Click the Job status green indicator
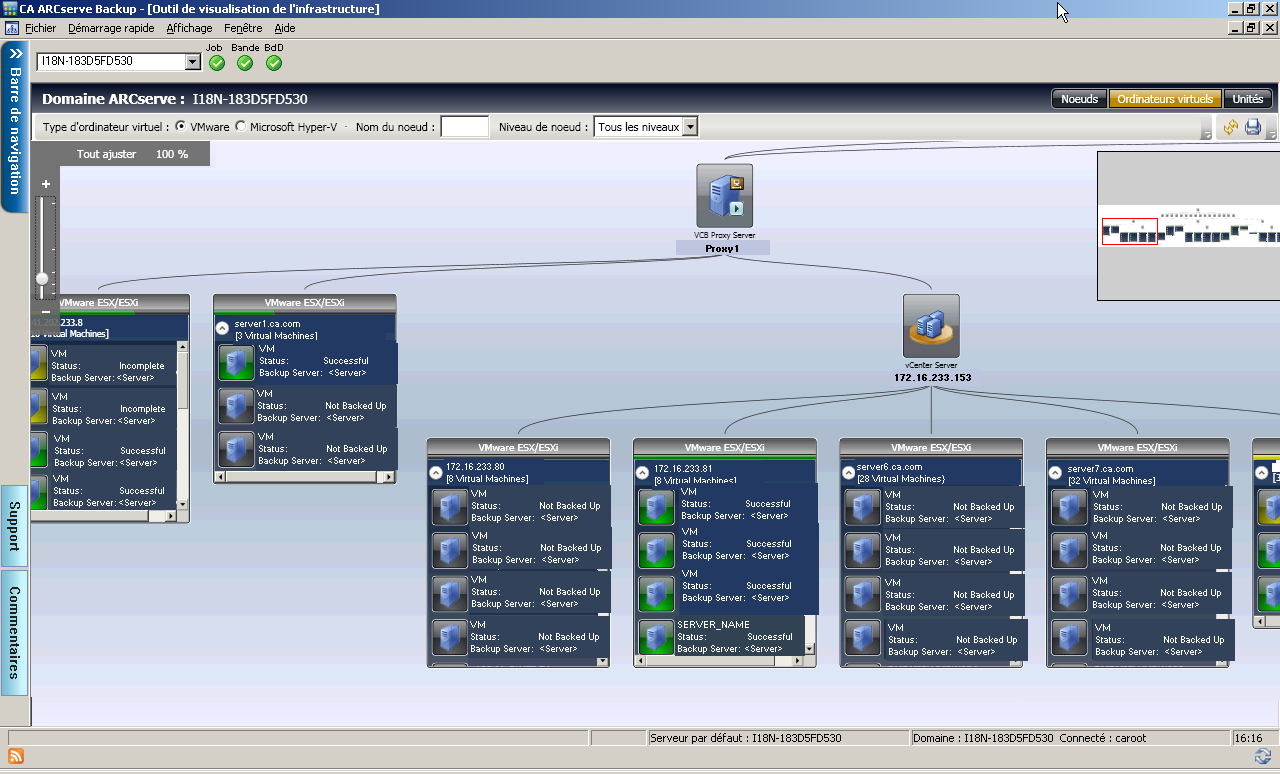Image resolution: width=1280 pixels, height=774 pixels. tap(216, 62)
